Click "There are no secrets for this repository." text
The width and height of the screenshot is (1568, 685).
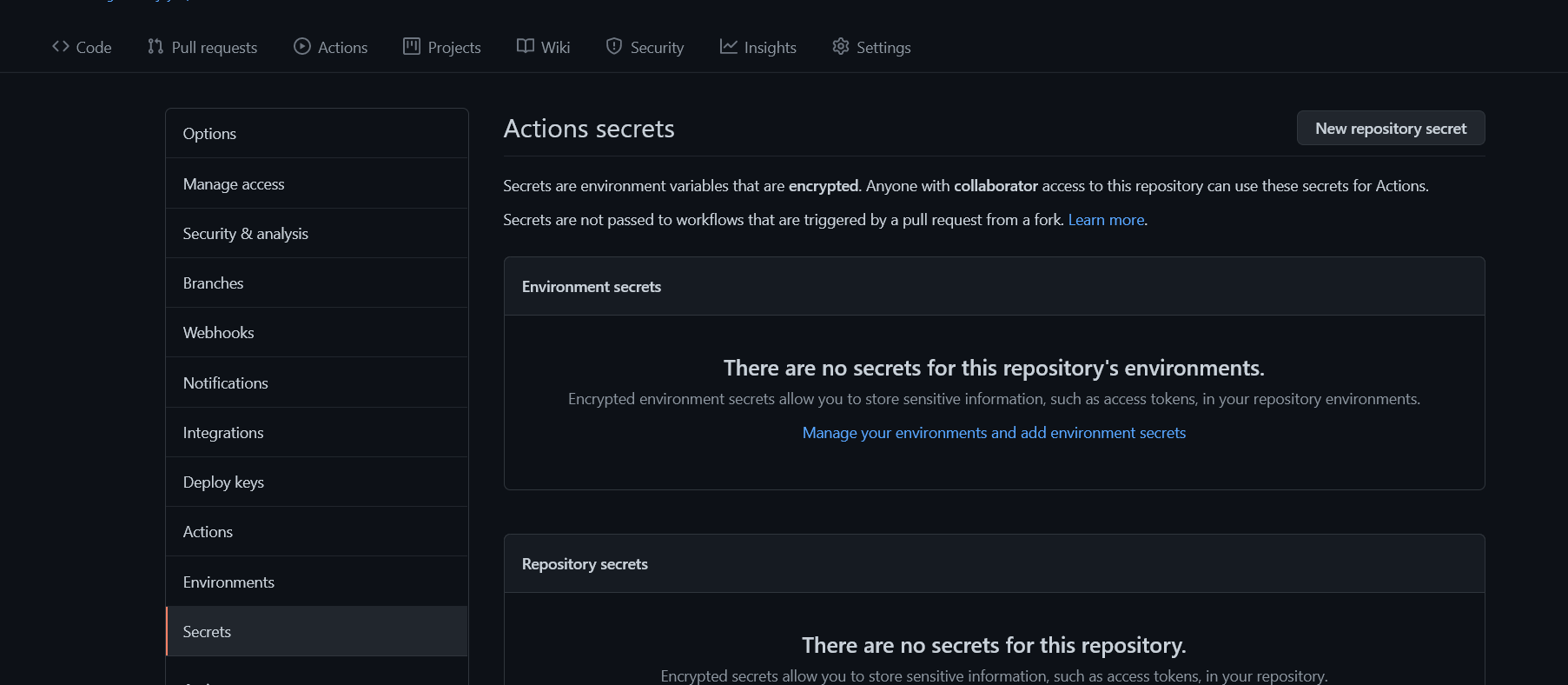[x=994, y=645]
